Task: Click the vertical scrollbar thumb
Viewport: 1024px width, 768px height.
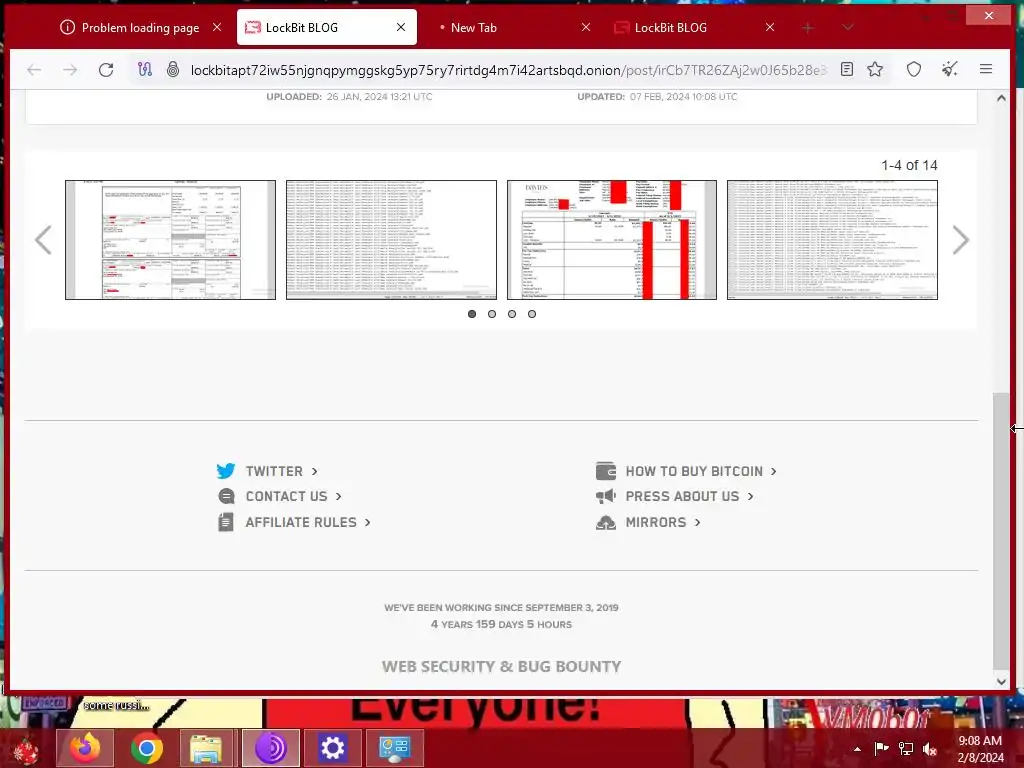Action: pyautogui.click(x=1000, y=530)
